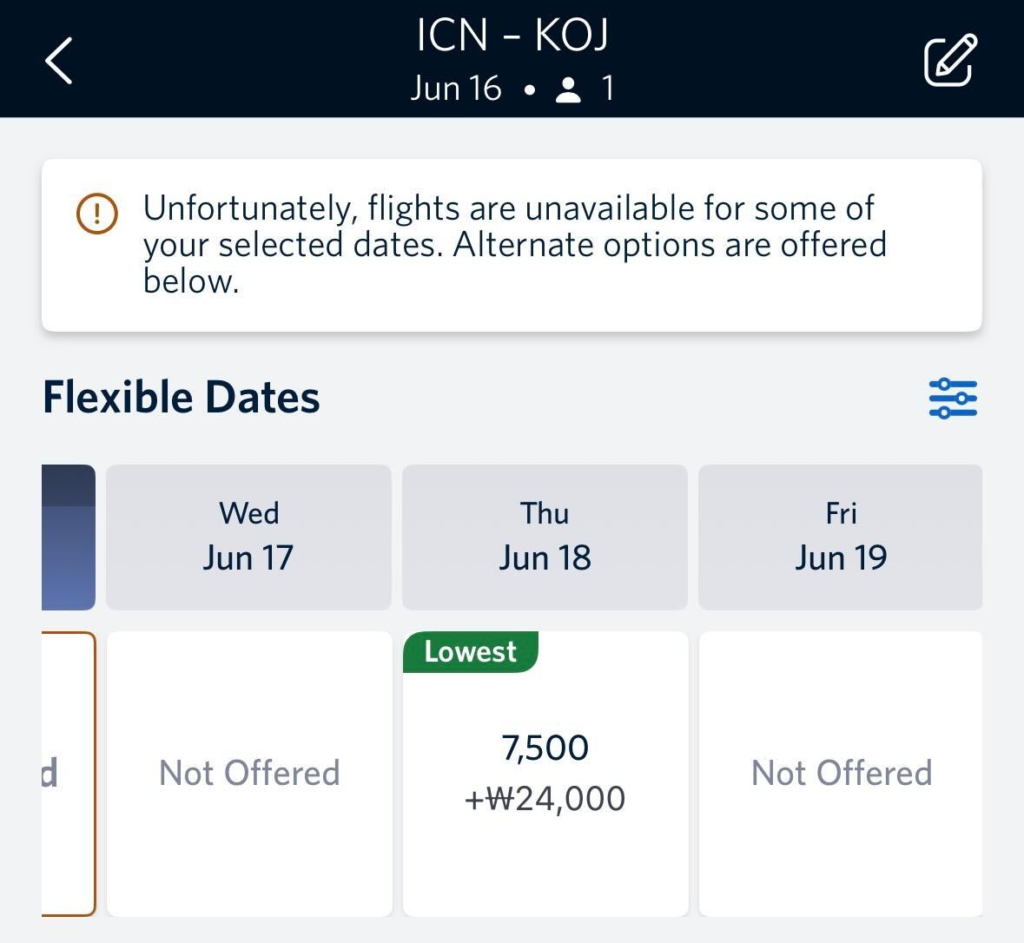Select the partially visible blue date tab
The image size is (1024, 943).
[x=68, y=537]
